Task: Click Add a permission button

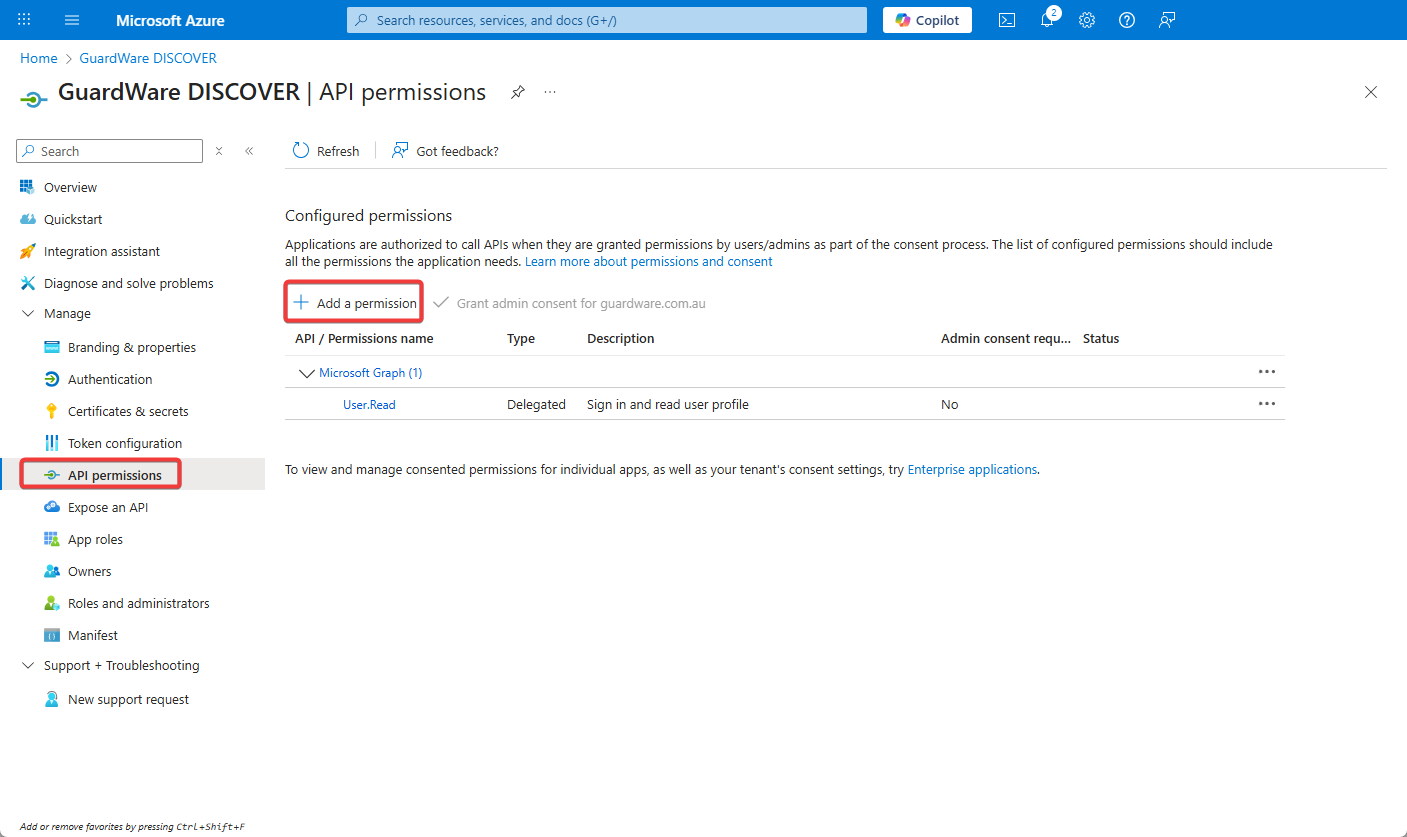Action: tap(355, 303)
